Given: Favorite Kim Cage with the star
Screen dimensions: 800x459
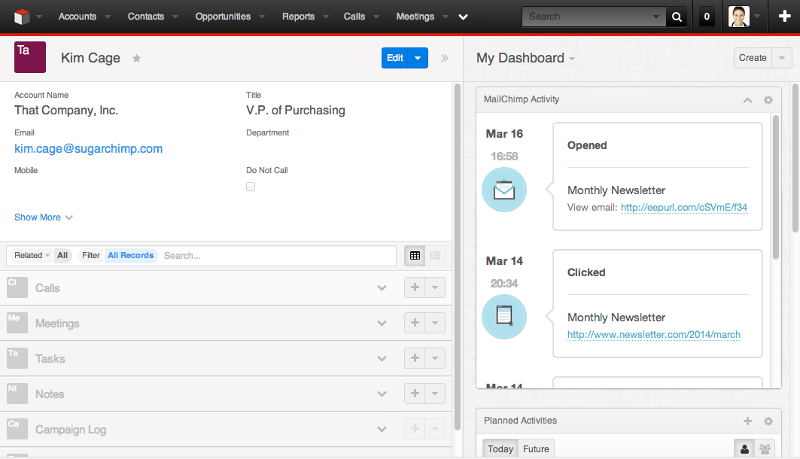Looking at the screenshot, I should [x=136, y=58].
